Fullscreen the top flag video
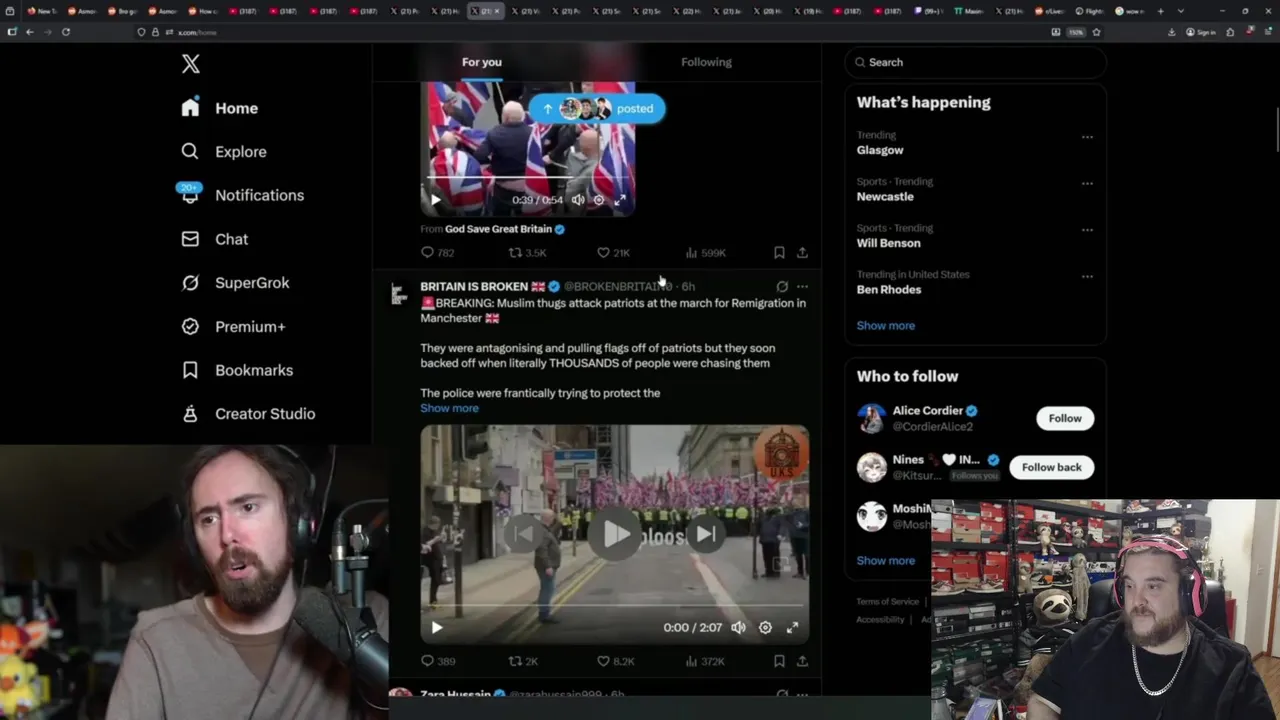Image resolution: width=1280 pixels, height=720 pixels. pos(620,200)
